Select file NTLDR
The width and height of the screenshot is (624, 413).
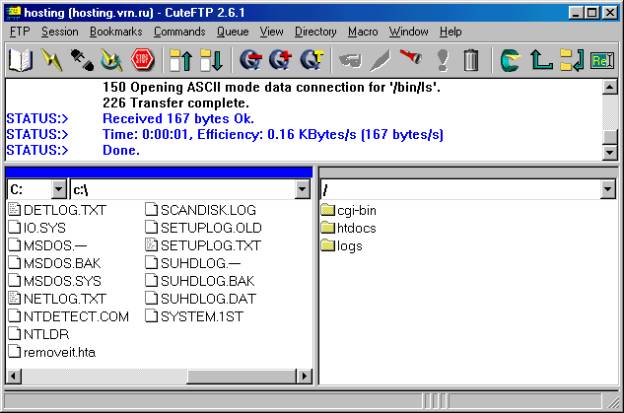[x=39, y=334]
